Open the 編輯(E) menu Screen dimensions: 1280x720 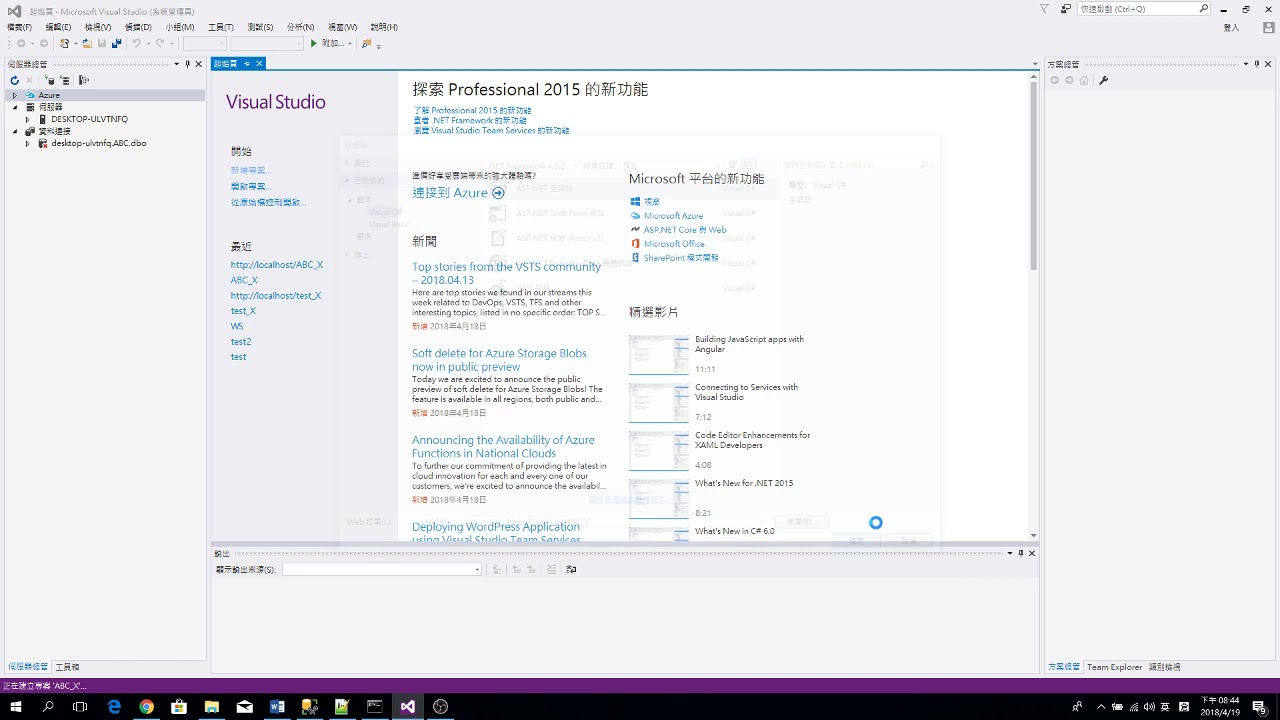coord(58,27)
